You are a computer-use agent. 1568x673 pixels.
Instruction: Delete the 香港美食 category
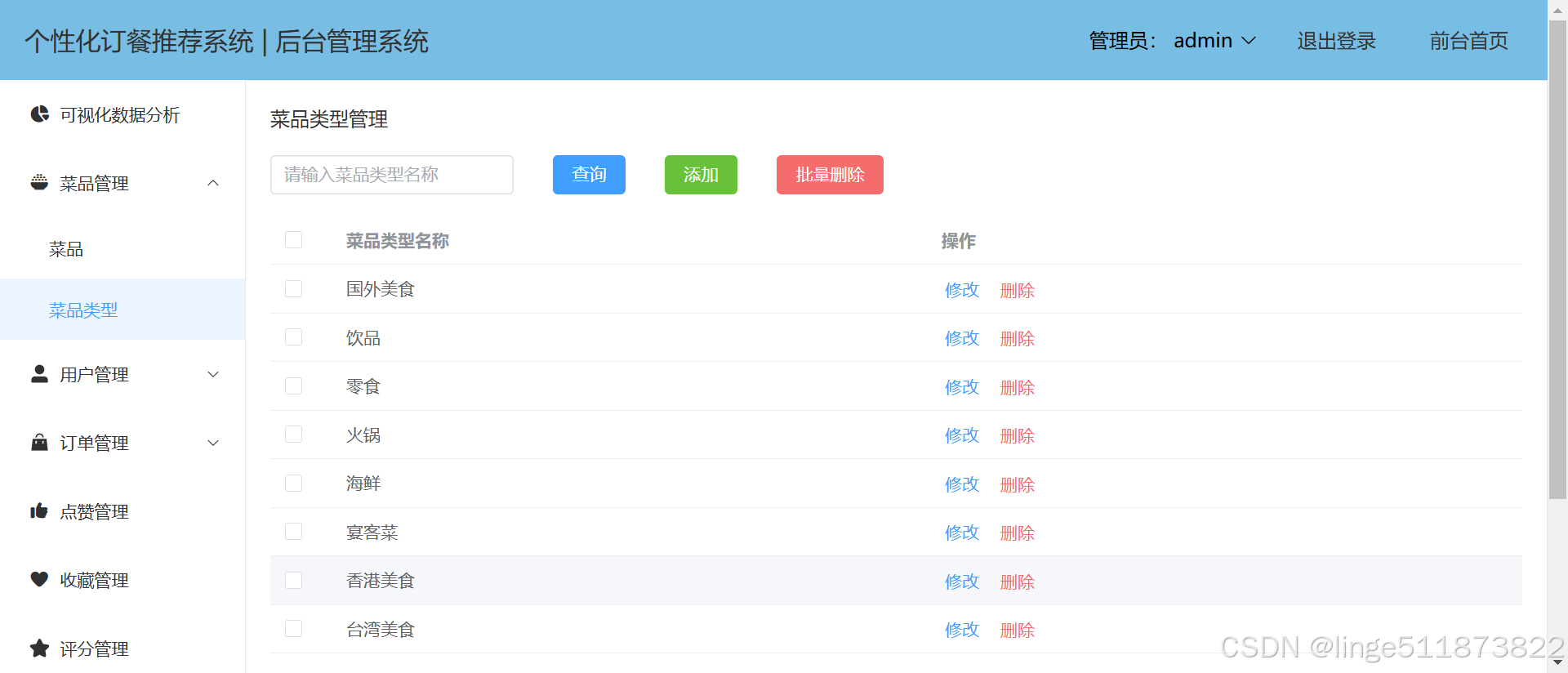click(1018, 582)
